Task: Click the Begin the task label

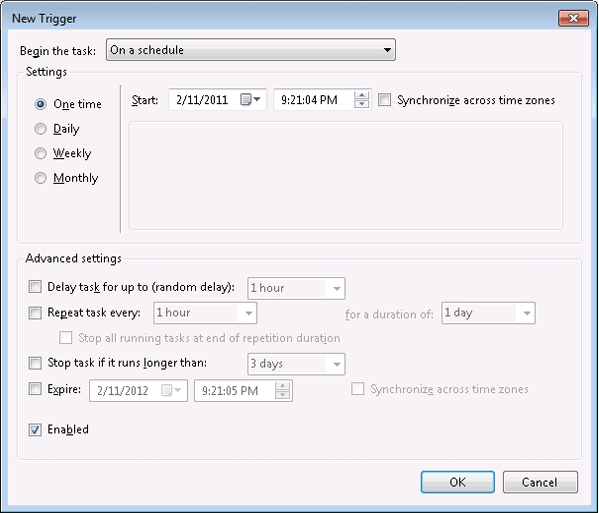Action: [58, 51]
